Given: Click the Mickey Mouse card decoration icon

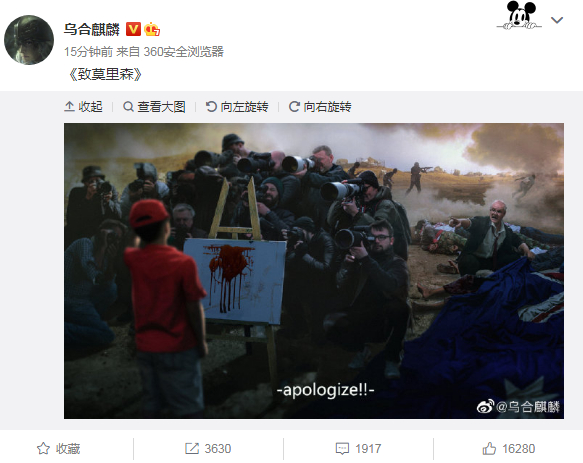Looking at the screenshot, I should click(x=519, y=15).
